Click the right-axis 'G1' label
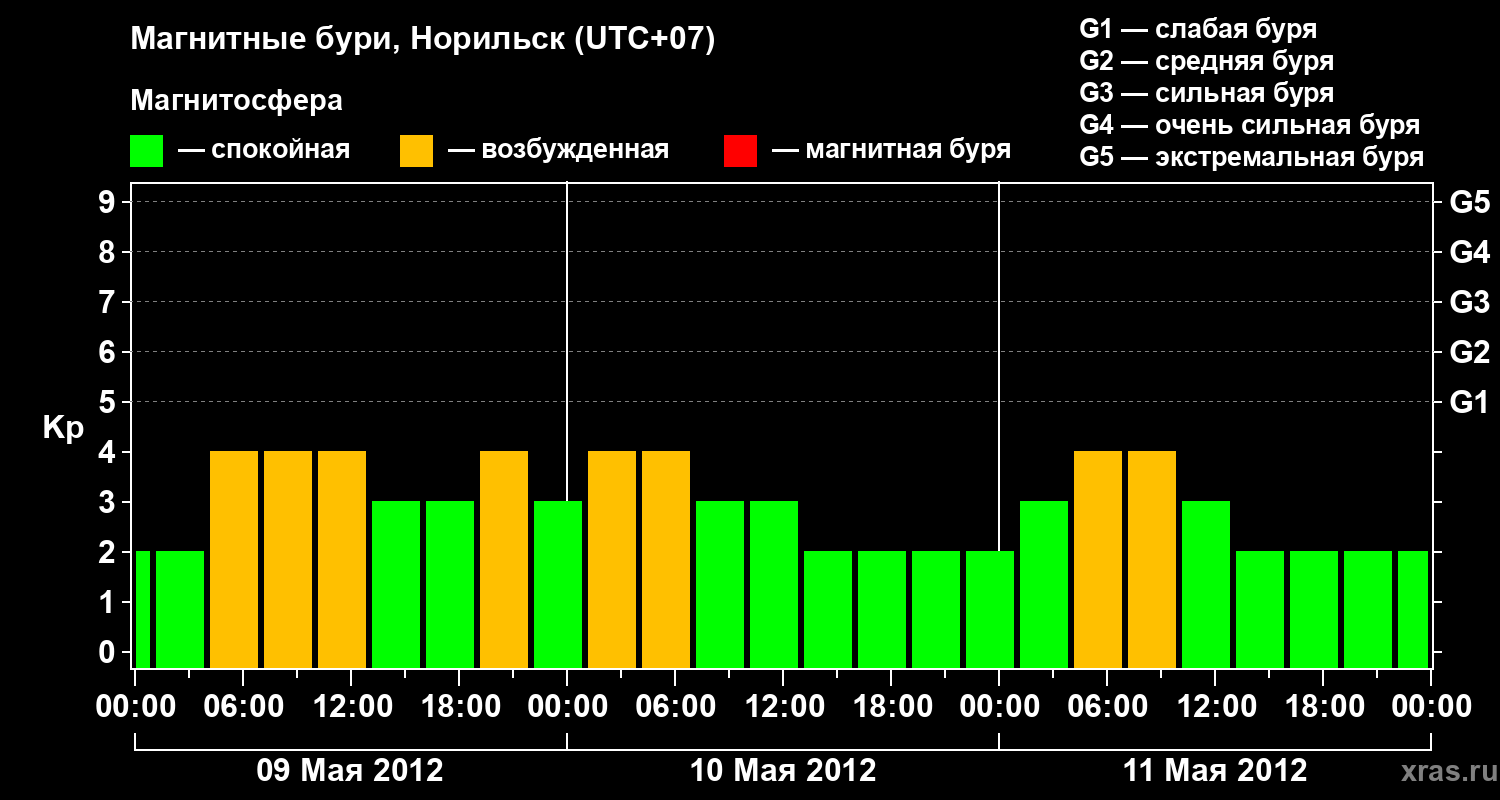 click(x=1470, y=402)
